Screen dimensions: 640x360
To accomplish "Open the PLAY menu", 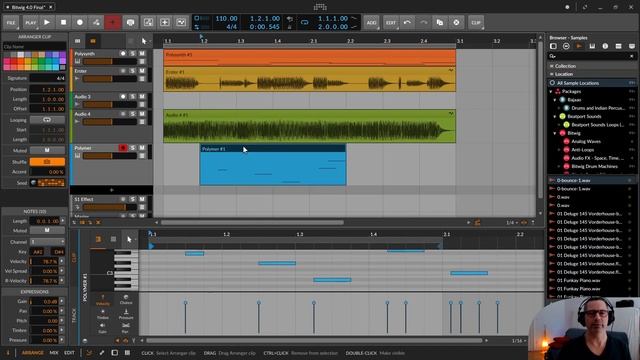I will pos(30,22).
